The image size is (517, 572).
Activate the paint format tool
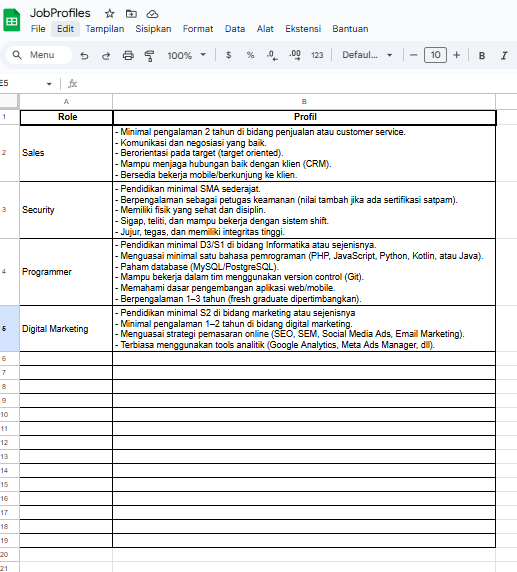pos(149,55)
